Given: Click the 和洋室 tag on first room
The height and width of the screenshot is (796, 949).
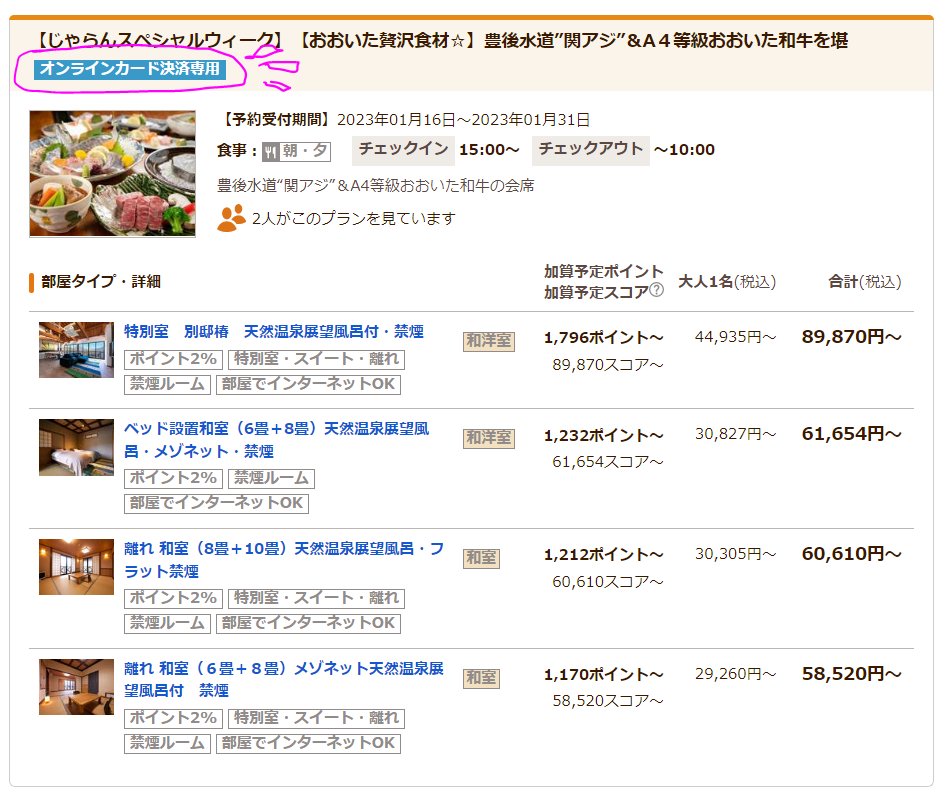Looking at the screenshot, I should pyautogui.click(x=488, y=341).
